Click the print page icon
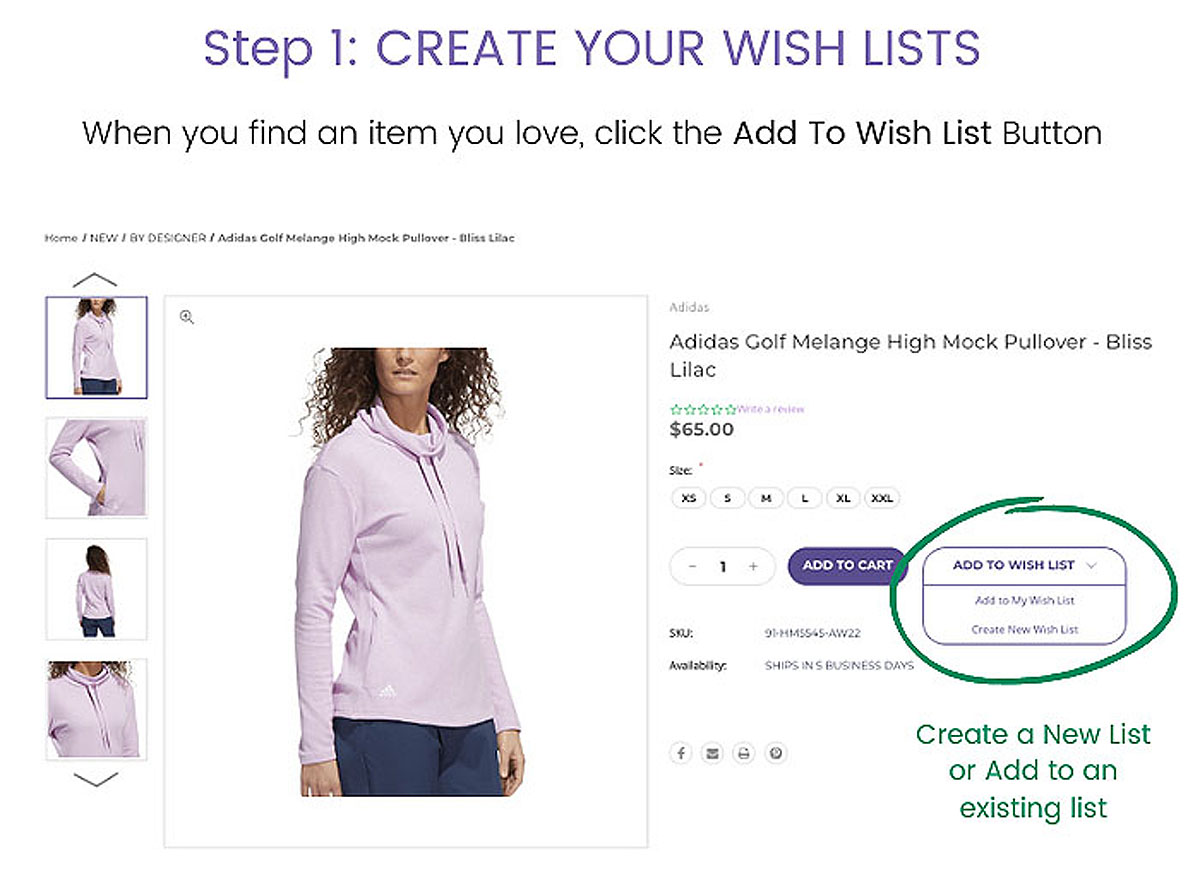Image resolution: width=1200 pixels, height=879 pixels. click(x=743, y=753)
